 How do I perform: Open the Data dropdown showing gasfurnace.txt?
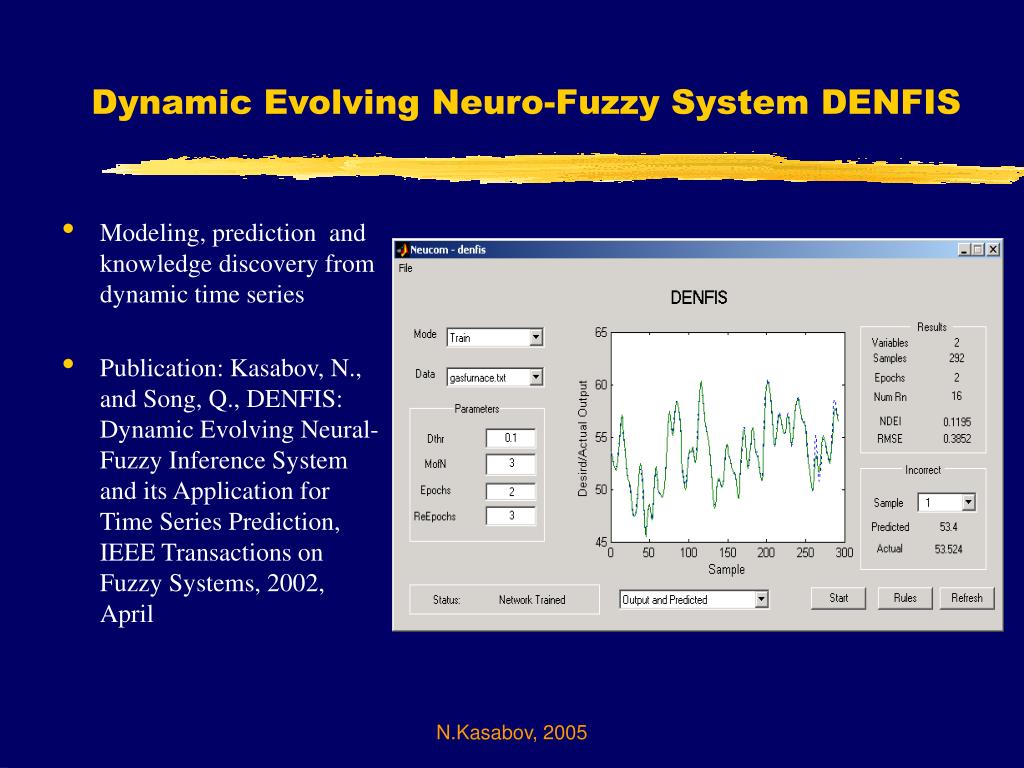495,377
